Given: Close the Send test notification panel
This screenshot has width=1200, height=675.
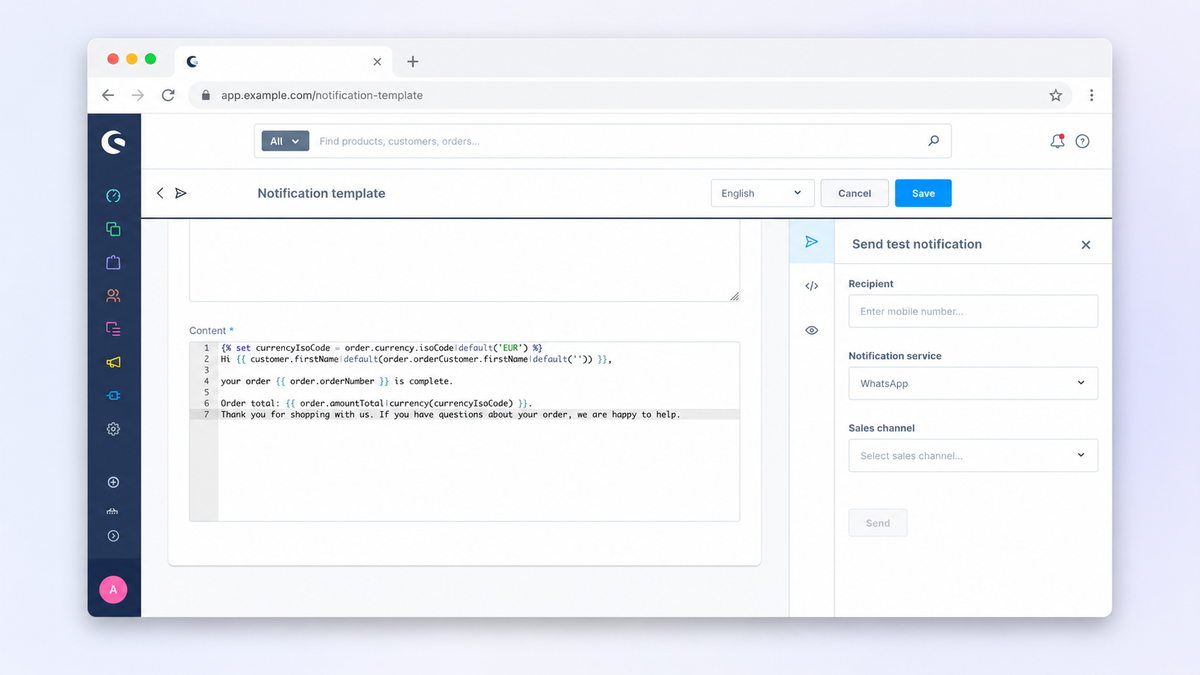Looking at the screenshot, I should coord(1086,245).
